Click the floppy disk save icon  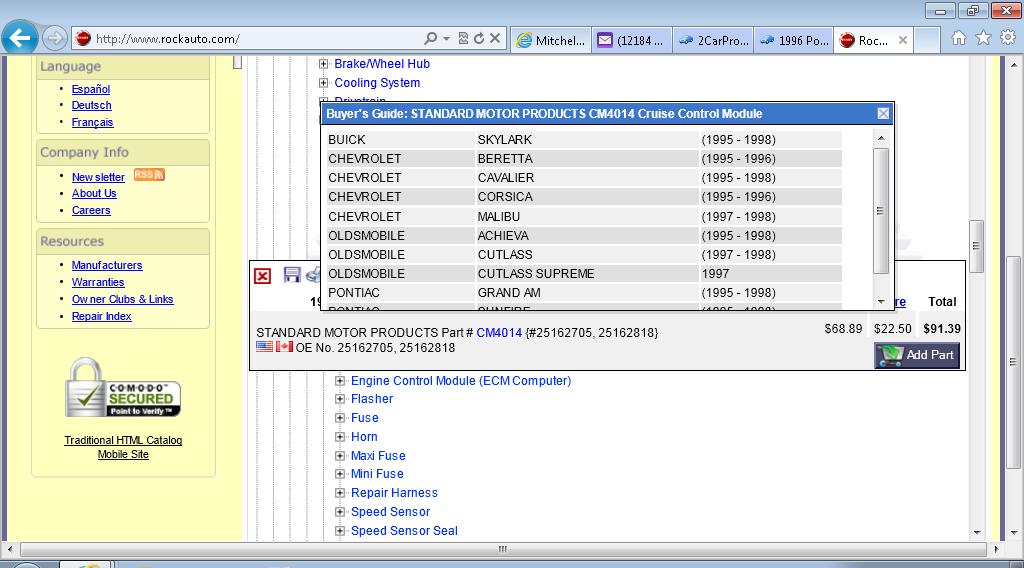pyautogui.click(x=292, y=274)
